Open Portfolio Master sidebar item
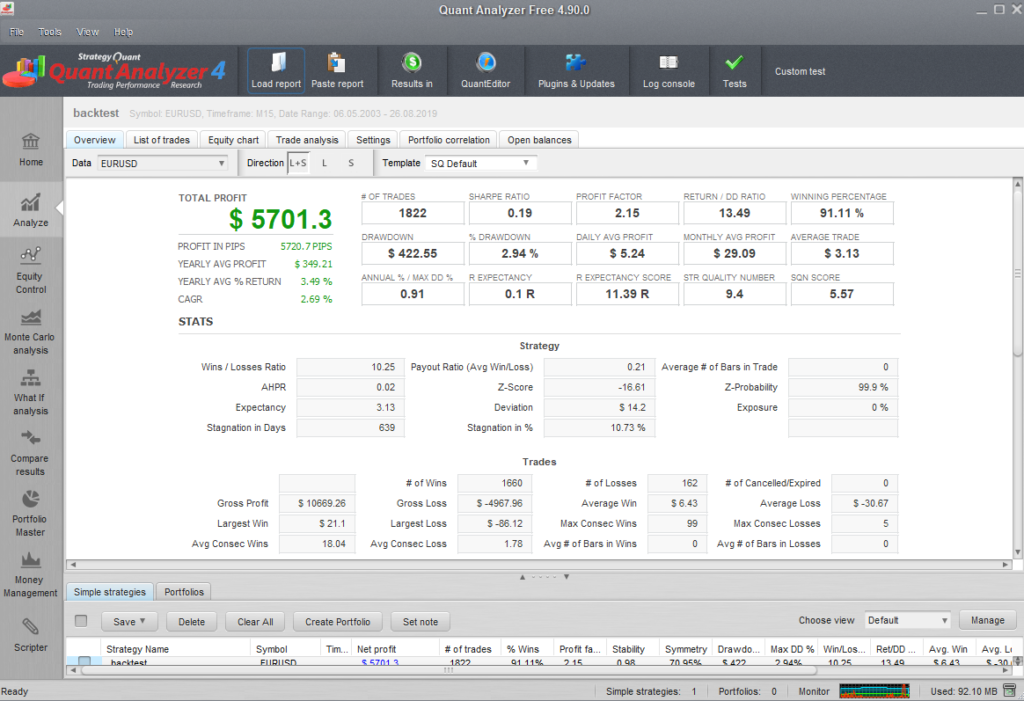1024x701 pixels. point(31,514)
